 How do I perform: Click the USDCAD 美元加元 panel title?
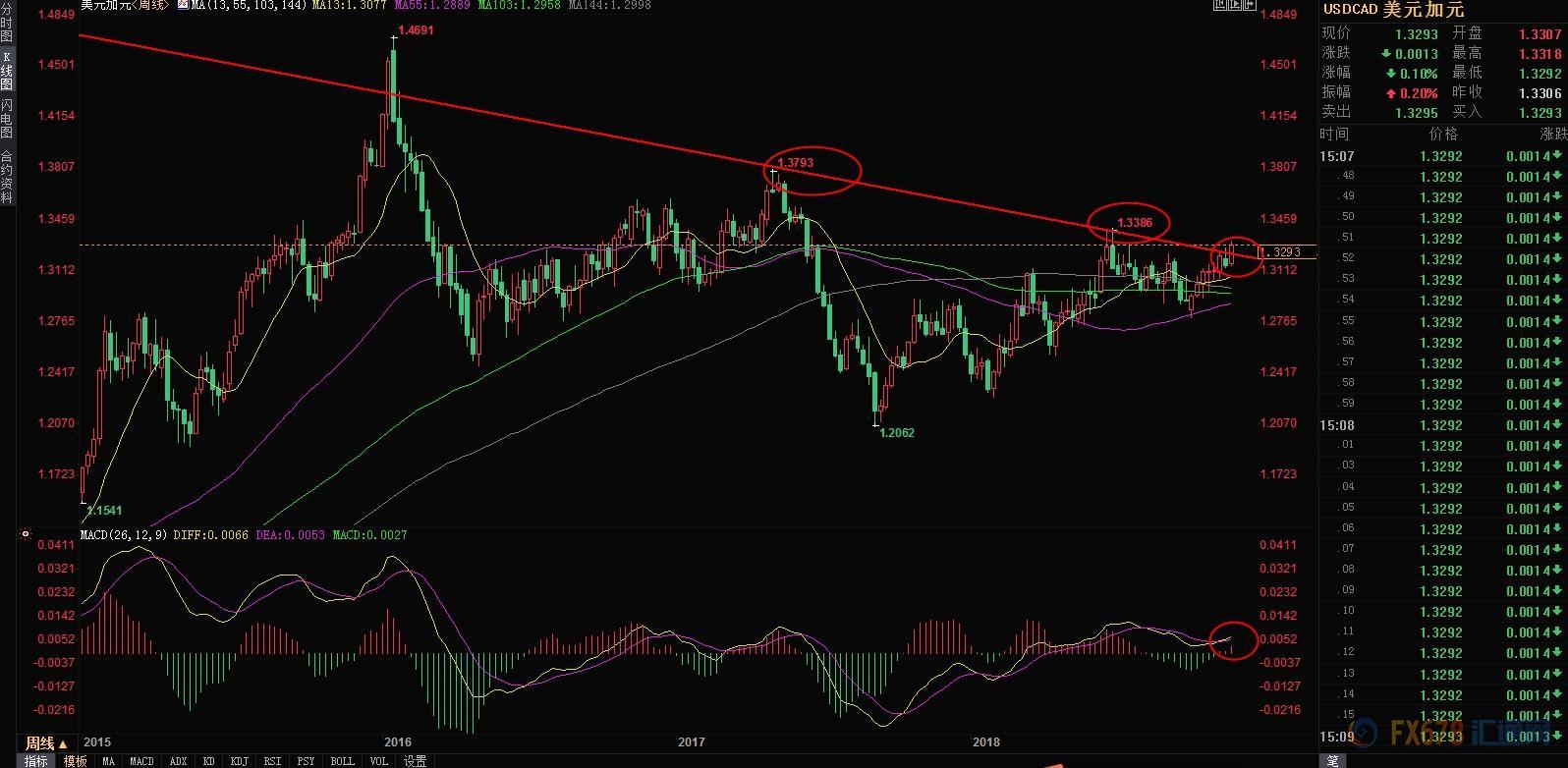pos(1393,10)
